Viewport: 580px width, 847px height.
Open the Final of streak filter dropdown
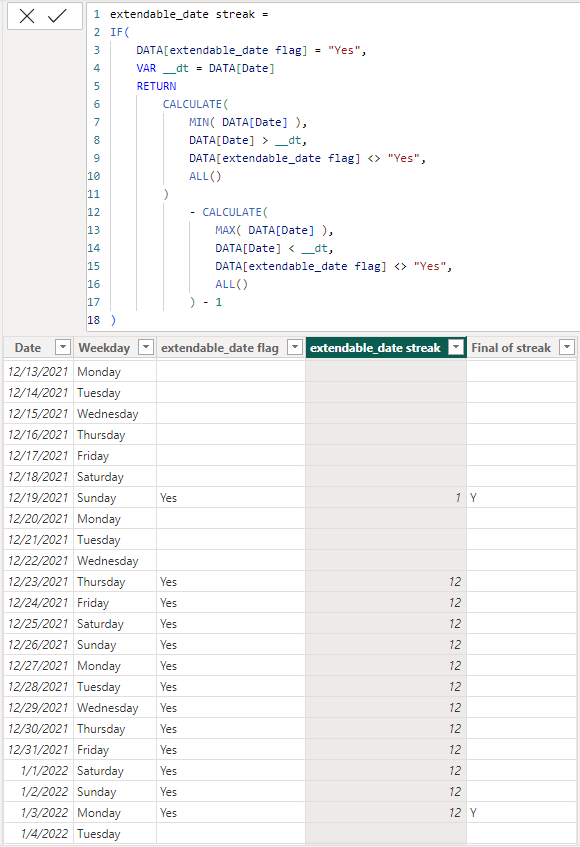pyautogui.click(x=566, y=347)
